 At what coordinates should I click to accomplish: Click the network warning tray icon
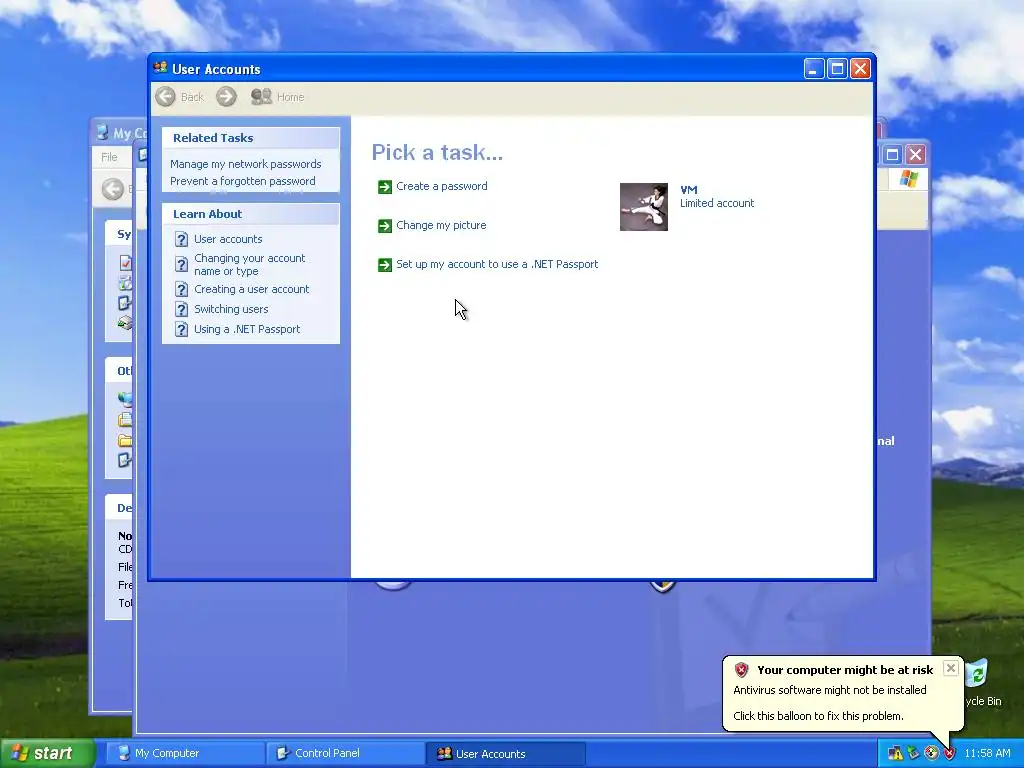tap(895, 754)
